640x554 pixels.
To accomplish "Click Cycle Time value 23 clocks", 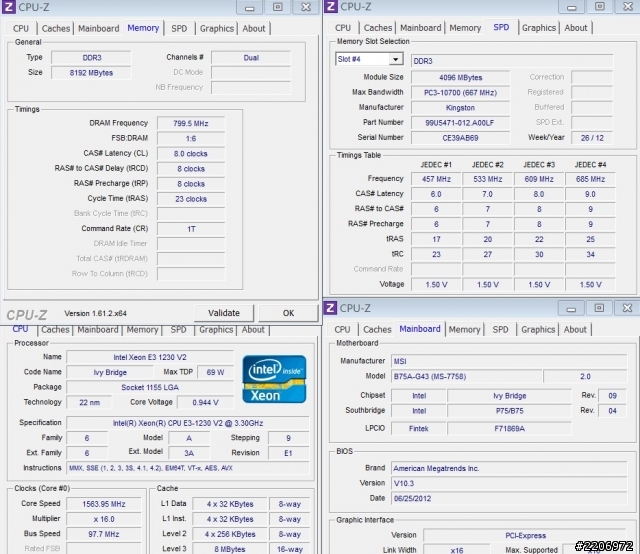I will pyautogui.click(x=191, y=199).
